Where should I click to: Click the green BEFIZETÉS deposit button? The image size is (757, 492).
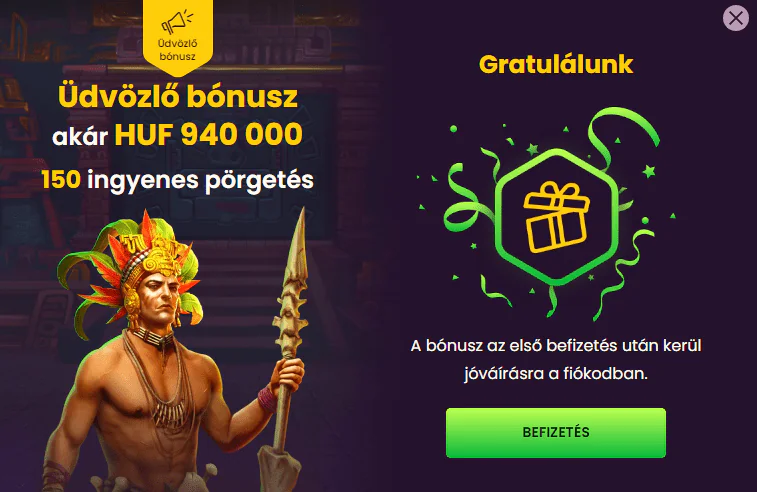click(556, 433)
